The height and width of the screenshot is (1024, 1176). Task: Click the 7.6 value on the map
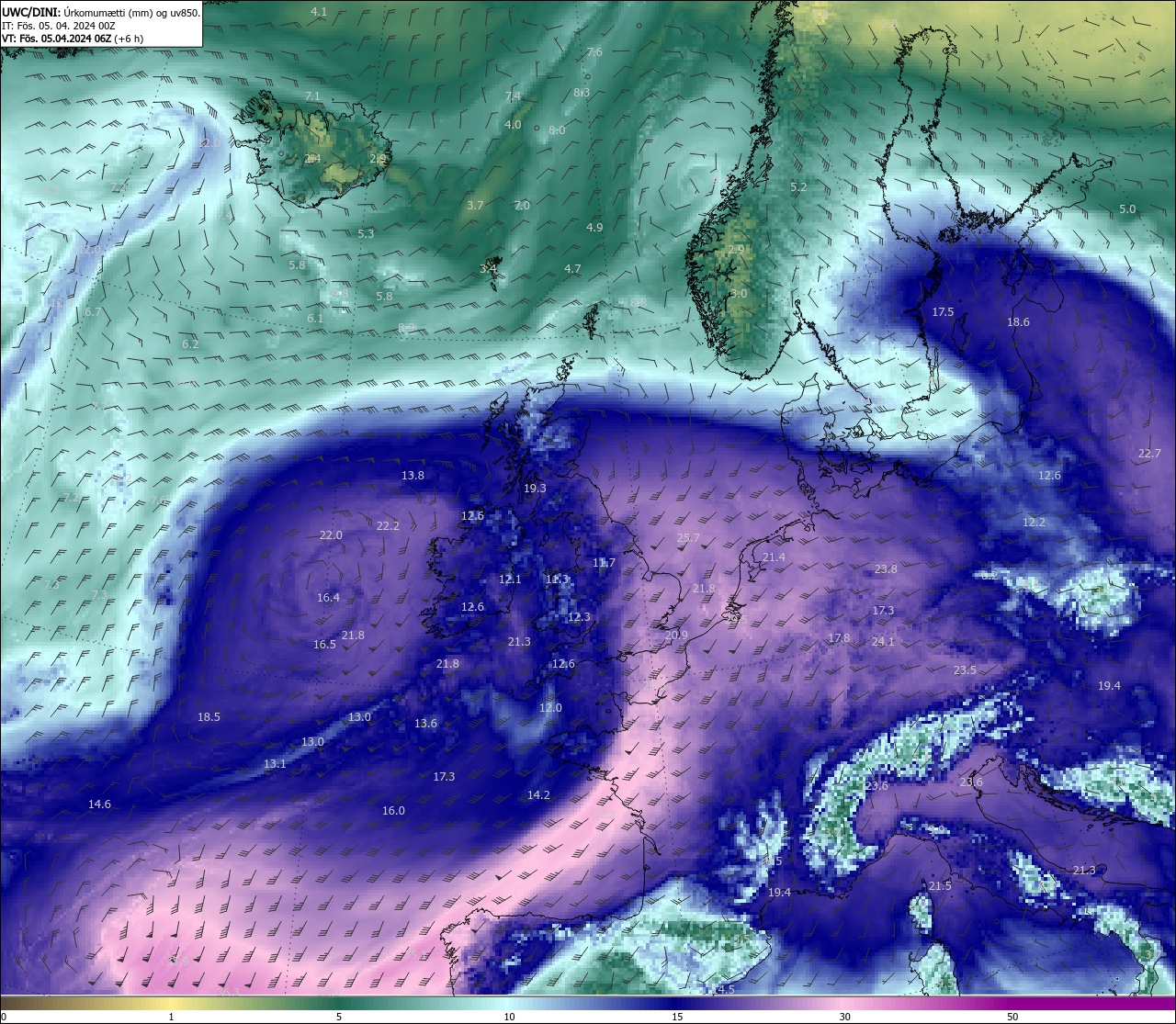594,52
